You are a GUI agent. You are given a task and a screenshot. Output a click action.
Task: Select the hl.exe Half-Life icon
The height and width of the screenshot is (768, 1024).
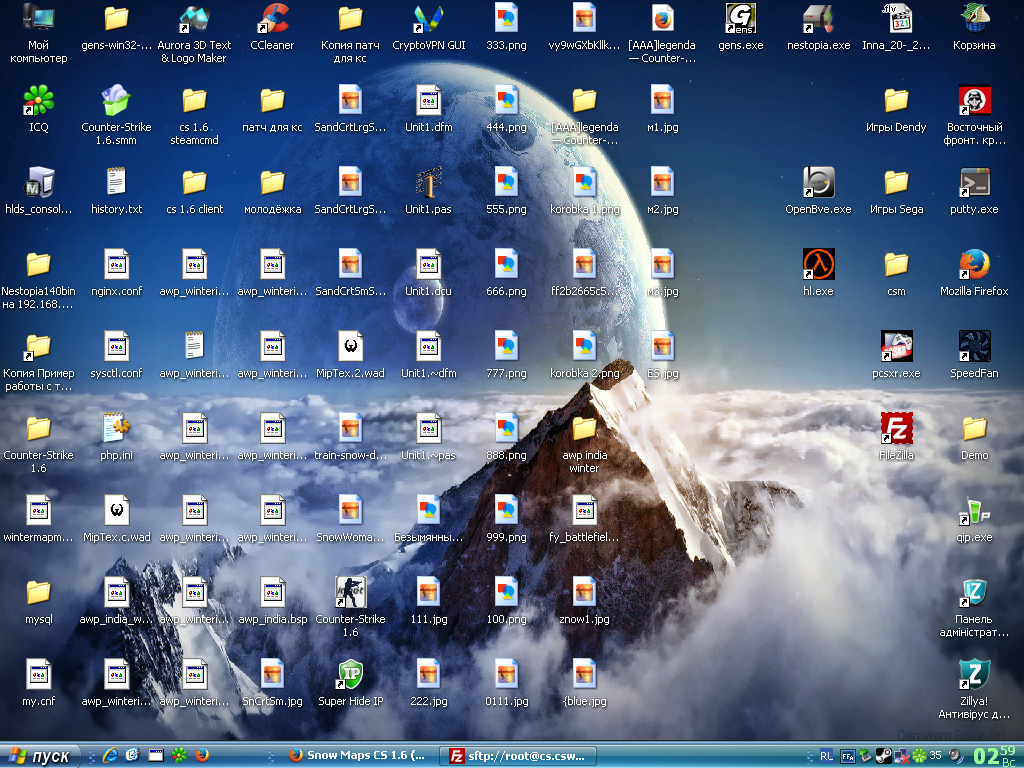coord(818,272)
